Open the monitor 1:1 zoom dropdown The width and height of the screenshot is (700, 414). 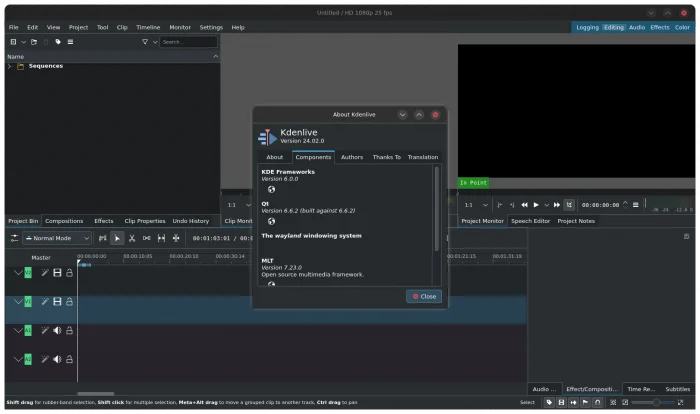click(x=472, y=205)
